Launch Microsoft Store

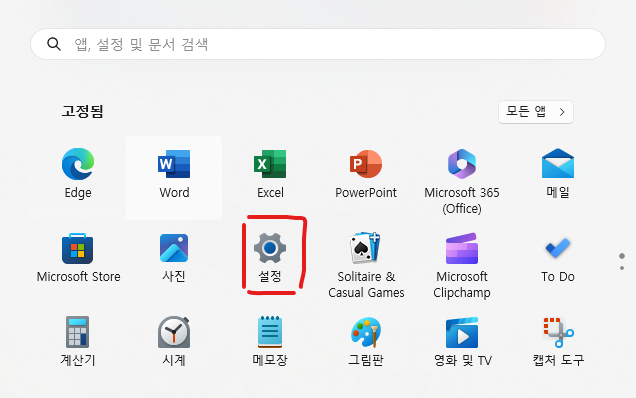click(x=78, y=248)
